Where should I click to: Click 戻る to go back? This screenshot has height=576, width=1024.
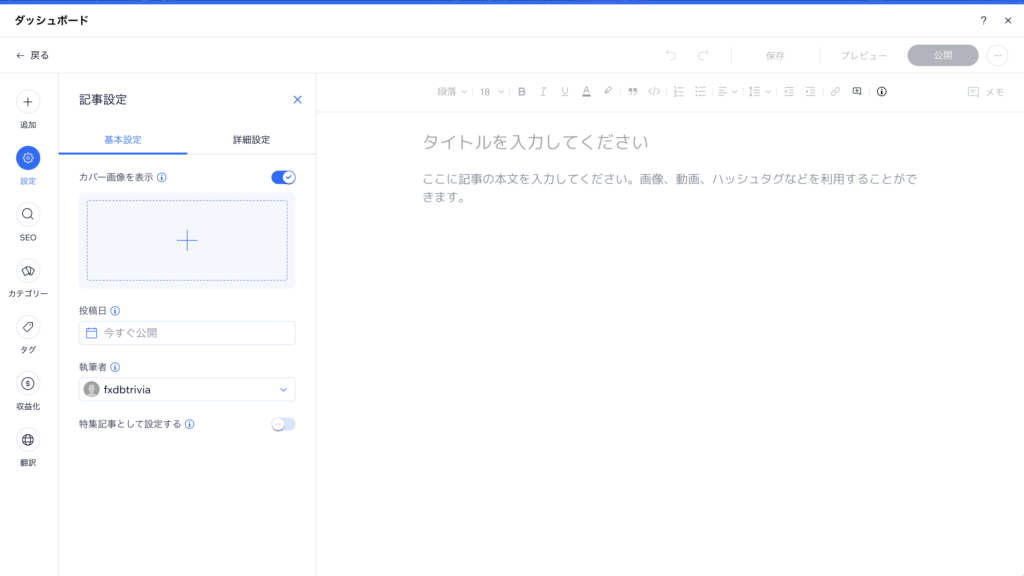[x=33, y=56]
